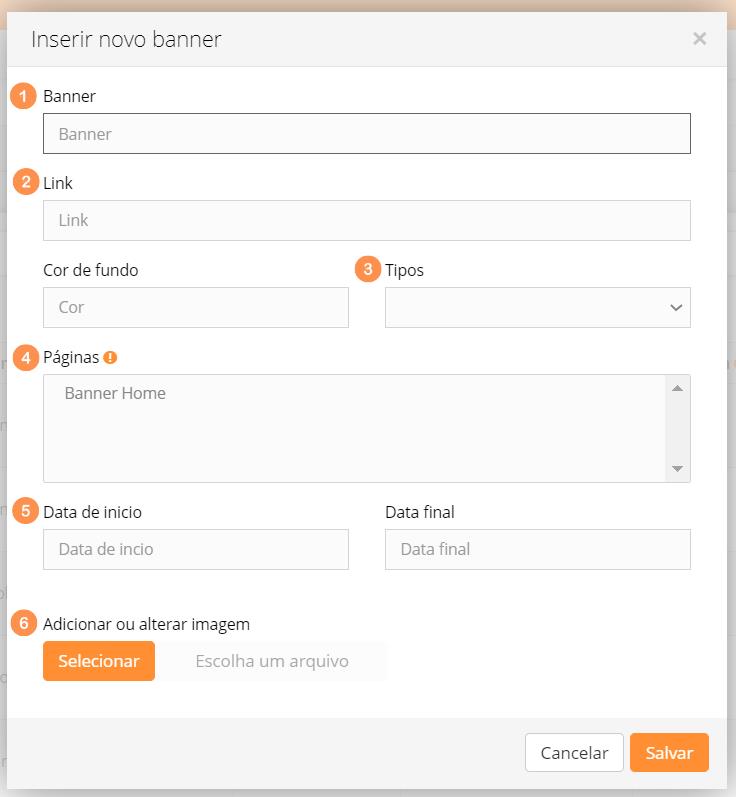Viewport: 736px width, 797px height.
Task: Select Banner Home in Páginas list
Action: (115, 393)
